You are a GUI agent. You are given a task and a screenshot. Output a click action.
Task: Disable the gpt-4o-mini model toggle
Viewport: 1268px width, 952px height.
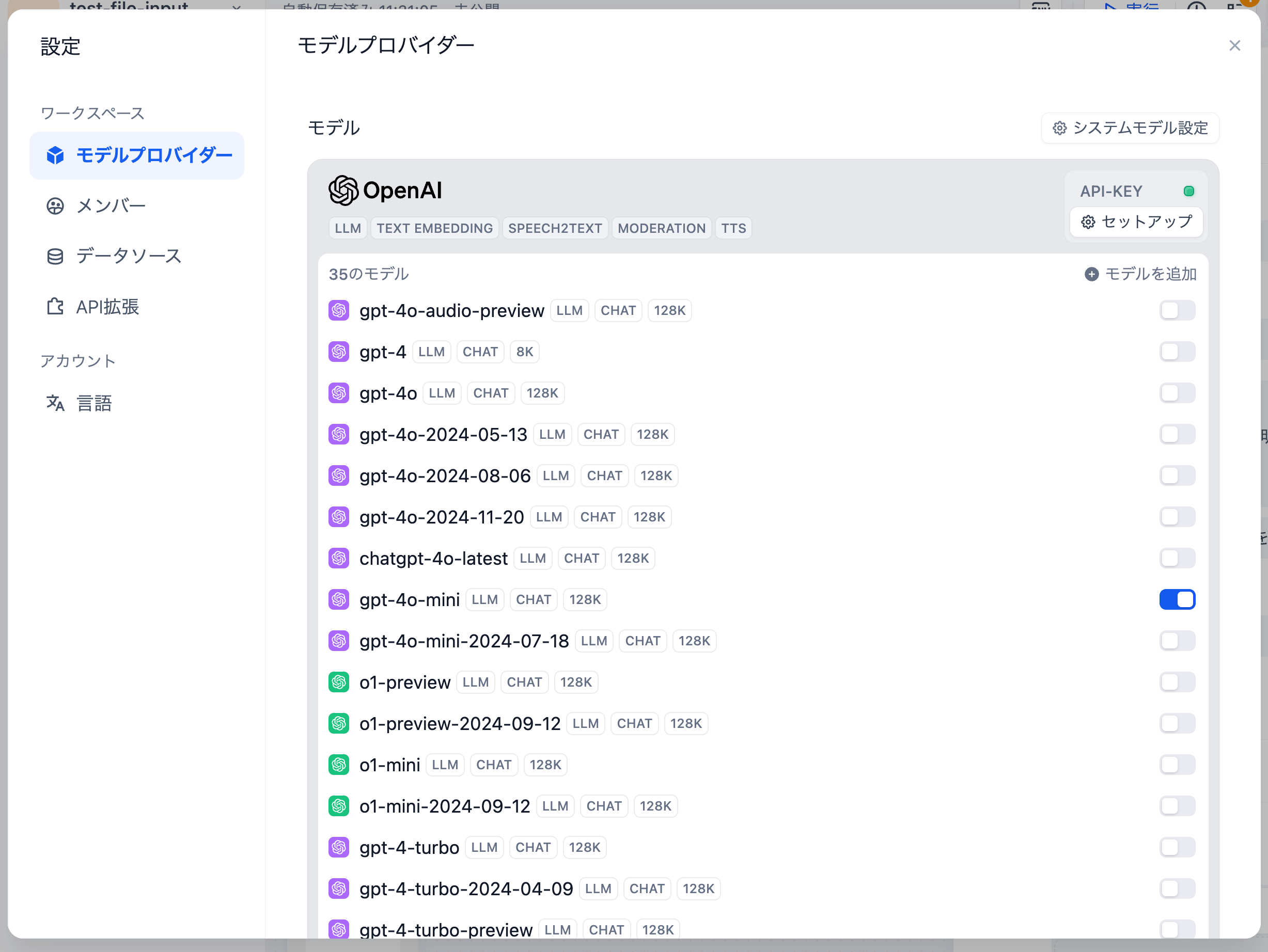[x=1177, y=599]
